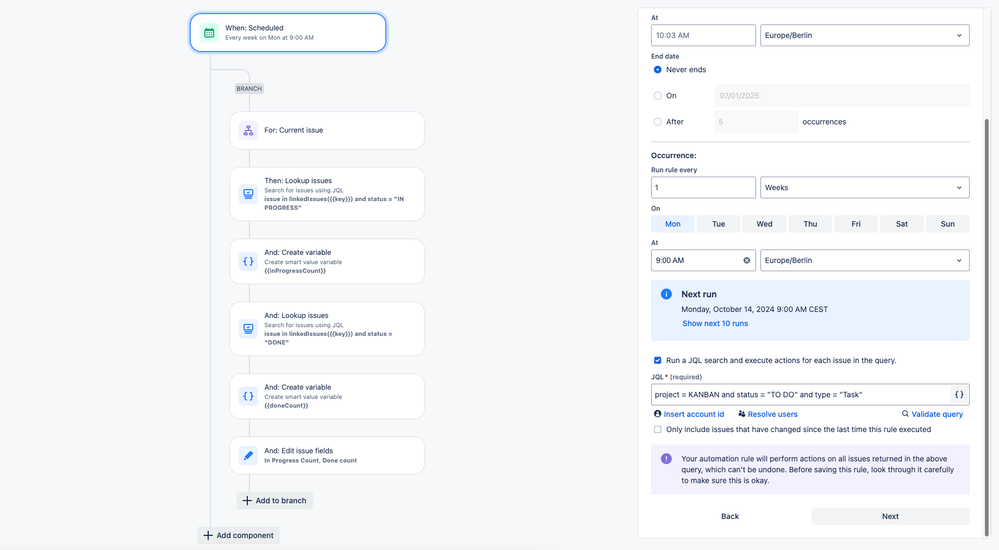Click the lookup icon for IN PROGRESS search
The width and height of the screenshot is (999, 550).
tap(248, 194)
